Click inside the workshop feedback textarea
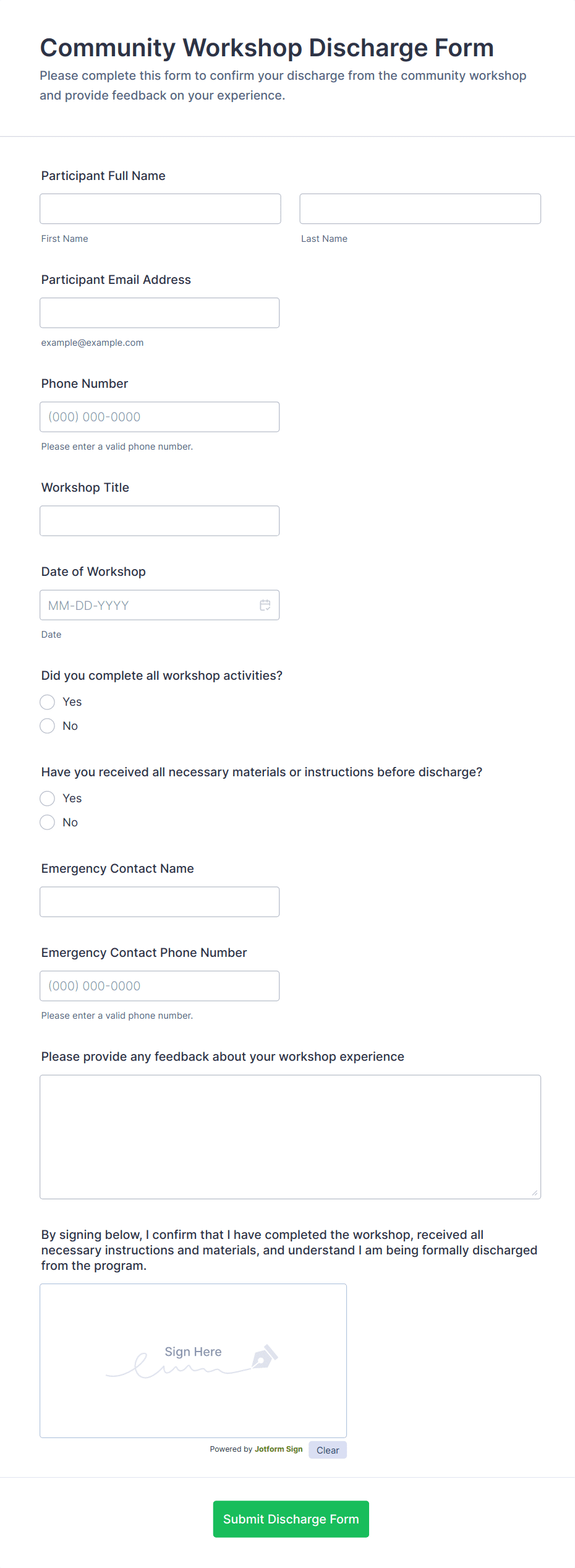Screen dimensions: 575x1568 291,1137
